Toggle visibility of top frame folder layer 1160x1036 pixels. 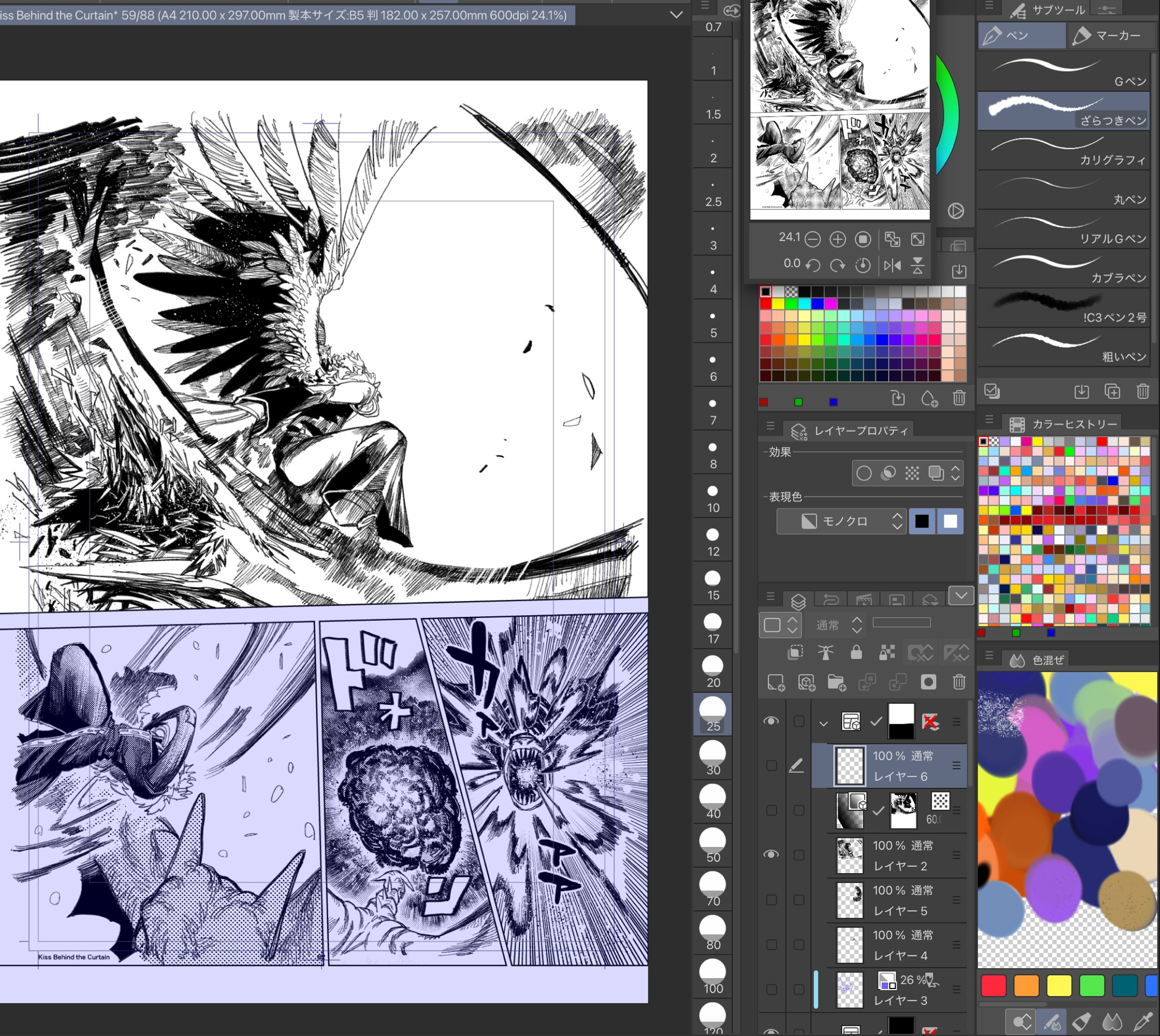[x=771, y=721]
